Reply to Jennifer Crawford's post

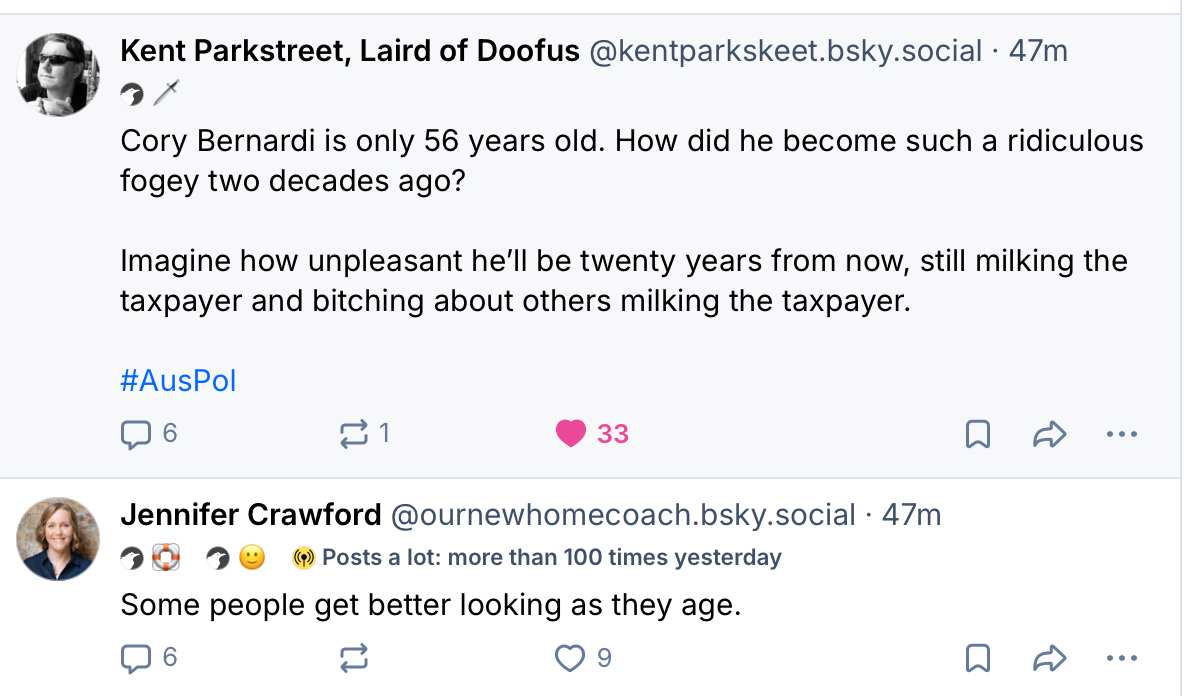[x=135, y=657]
